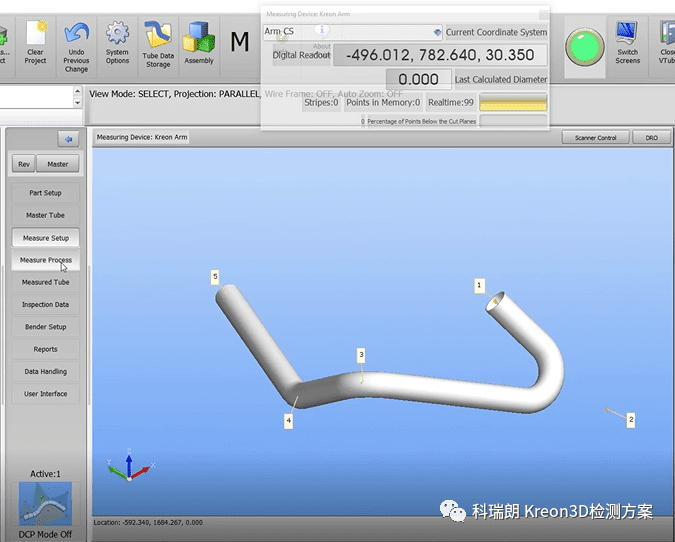Toggle the DRO display button
Image resolution: width=675 pixels, height=542 pixels.
point(651,137)
